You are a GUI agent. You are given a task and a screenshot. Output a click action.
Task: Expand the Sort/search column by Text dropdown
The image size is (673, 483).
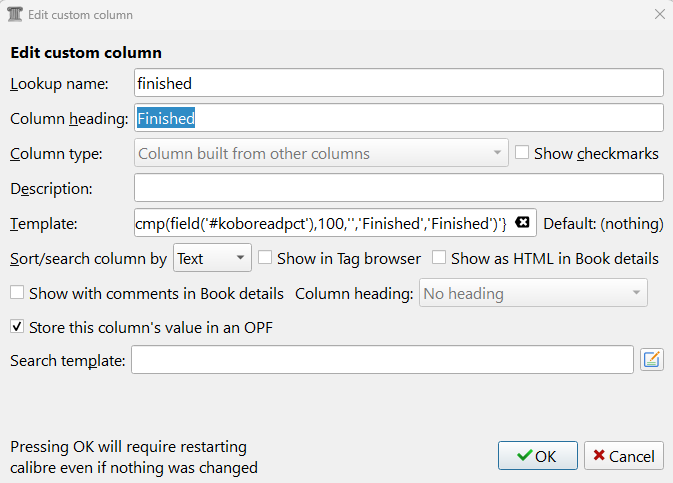point(212,258)
